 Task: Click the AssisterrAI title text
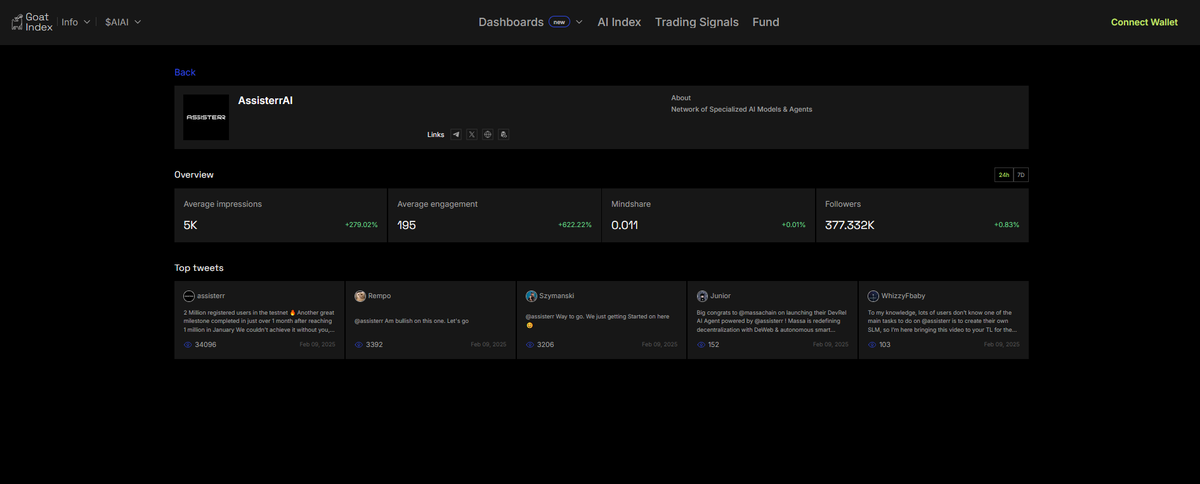click(x=265, y=101)
